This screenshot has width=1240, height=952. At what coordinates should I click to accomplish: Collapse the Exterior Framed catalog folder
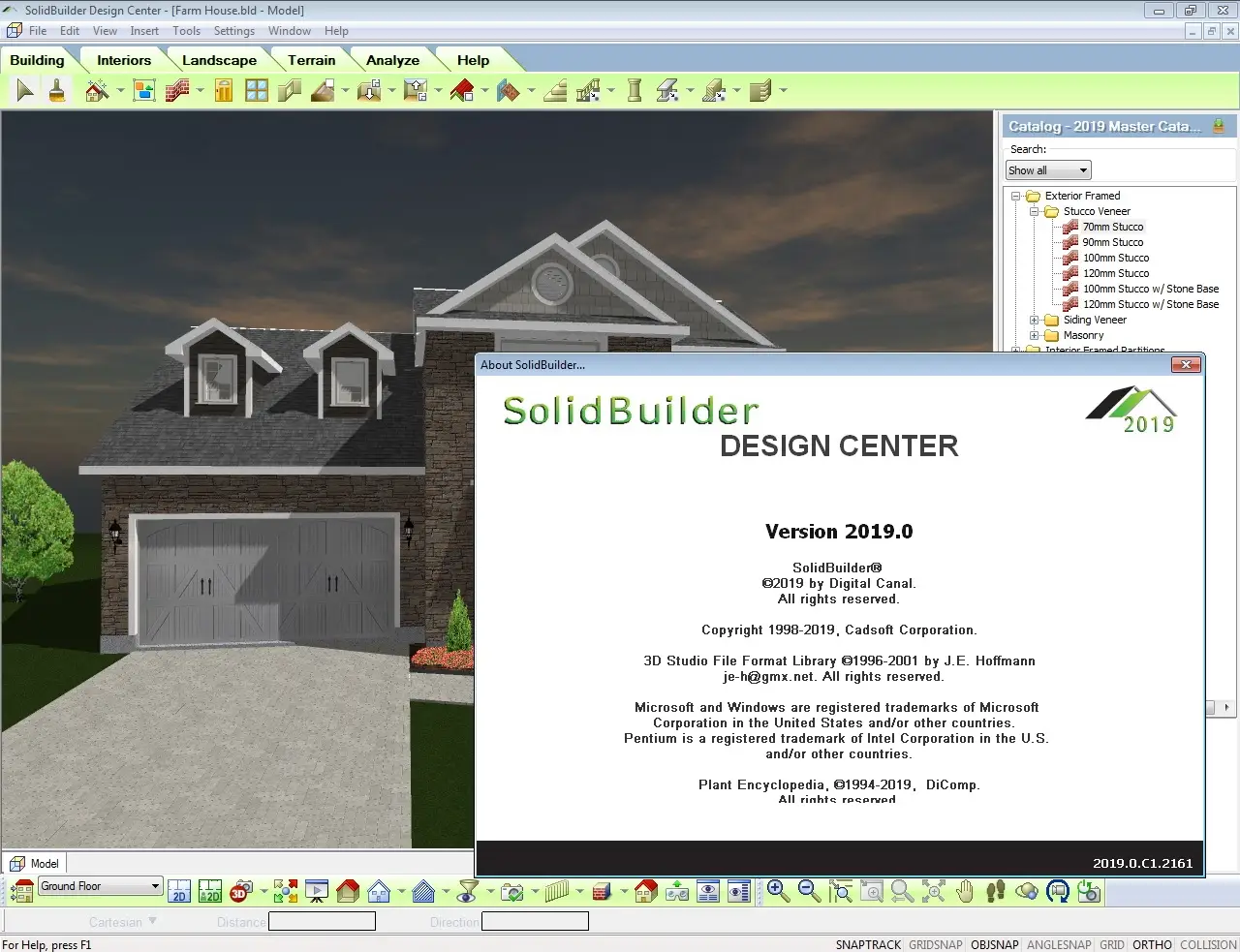click(1016, 196)
